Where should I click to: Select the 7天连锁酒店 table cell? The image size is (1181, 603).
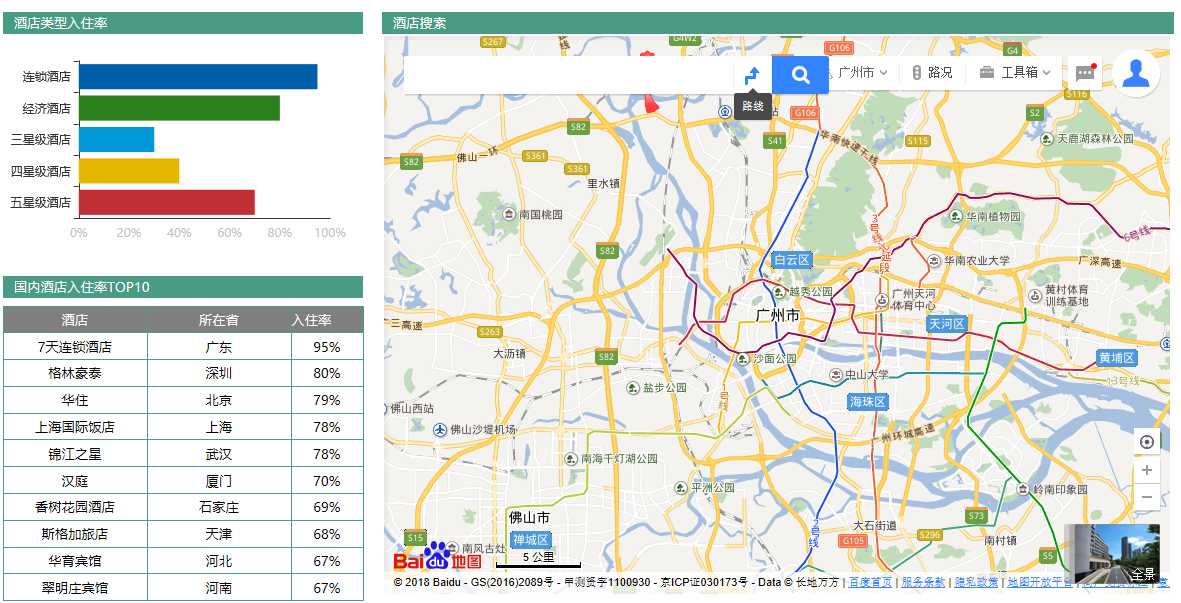pyautogui.click(x=75, y=347)
